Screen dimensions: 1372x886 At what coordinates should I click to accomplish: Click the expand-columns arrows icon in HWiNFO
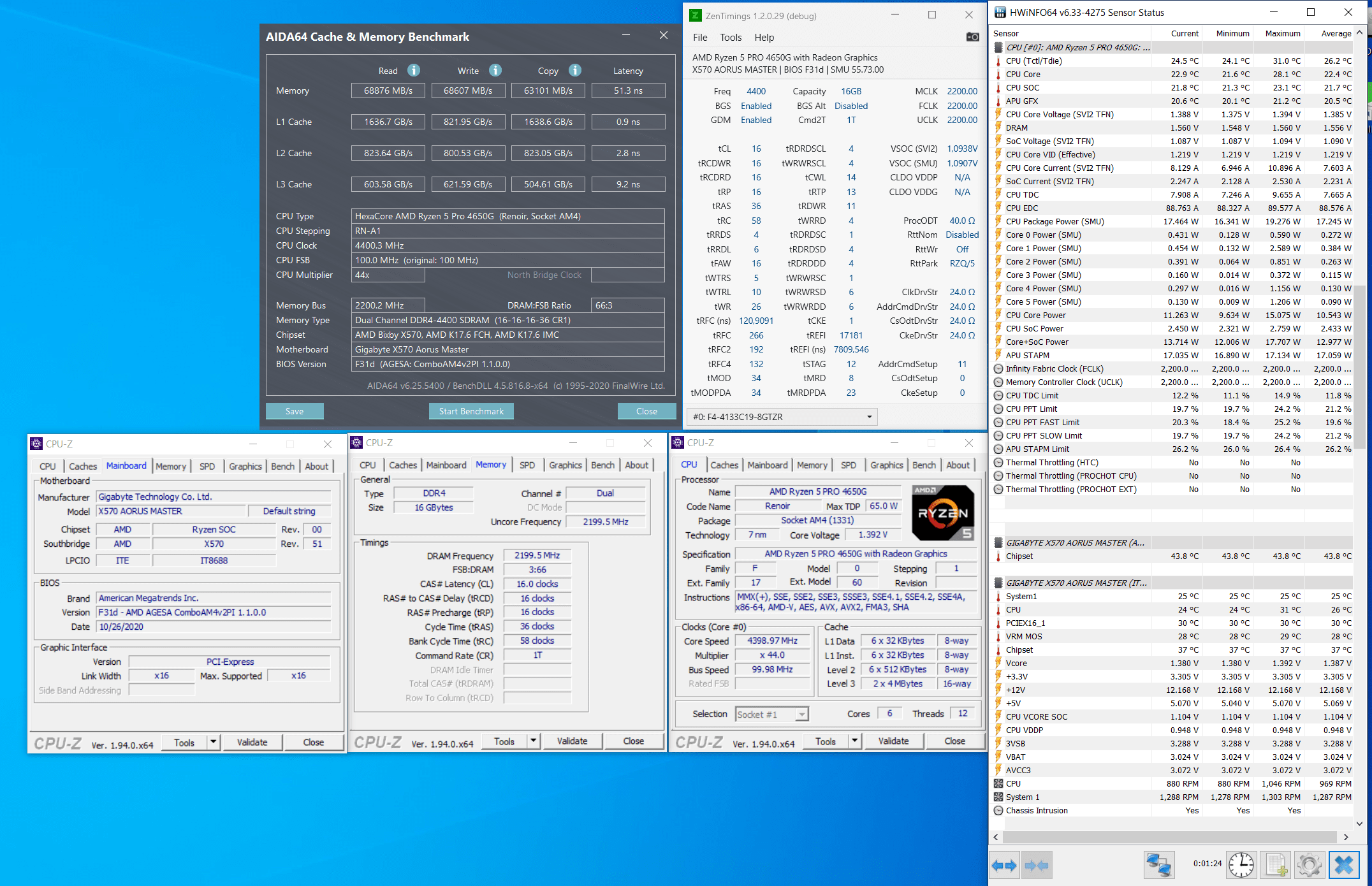[1005, 865]
